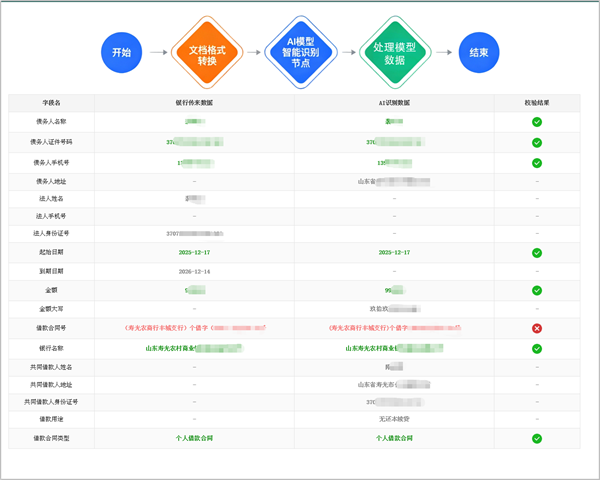Click the green check for 借款合同类型
600x480 pixels.
coord(537,438)
